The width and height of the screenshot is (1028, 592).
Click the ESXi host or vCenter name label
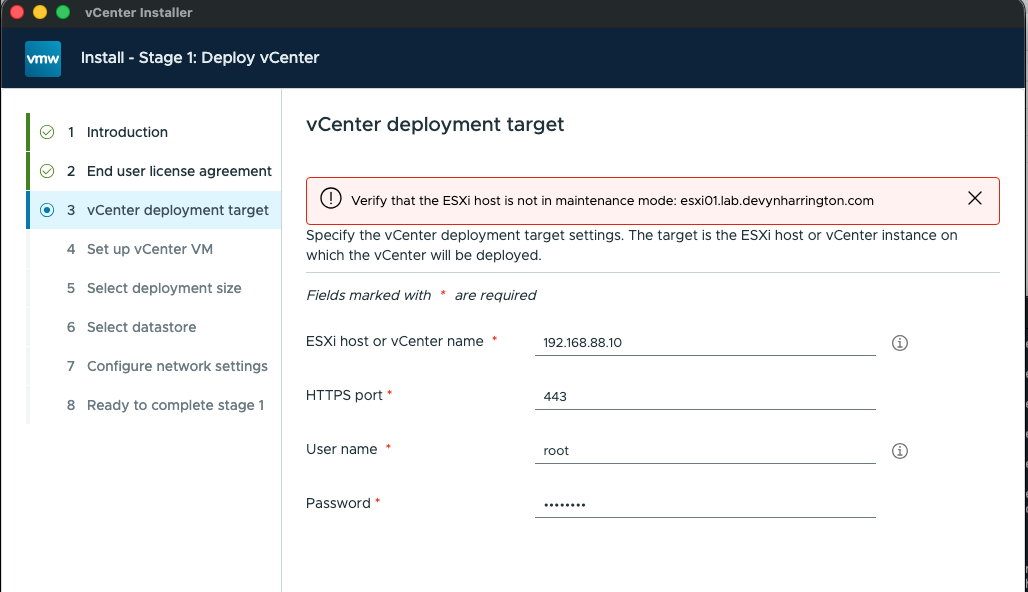tap(395, 342)
